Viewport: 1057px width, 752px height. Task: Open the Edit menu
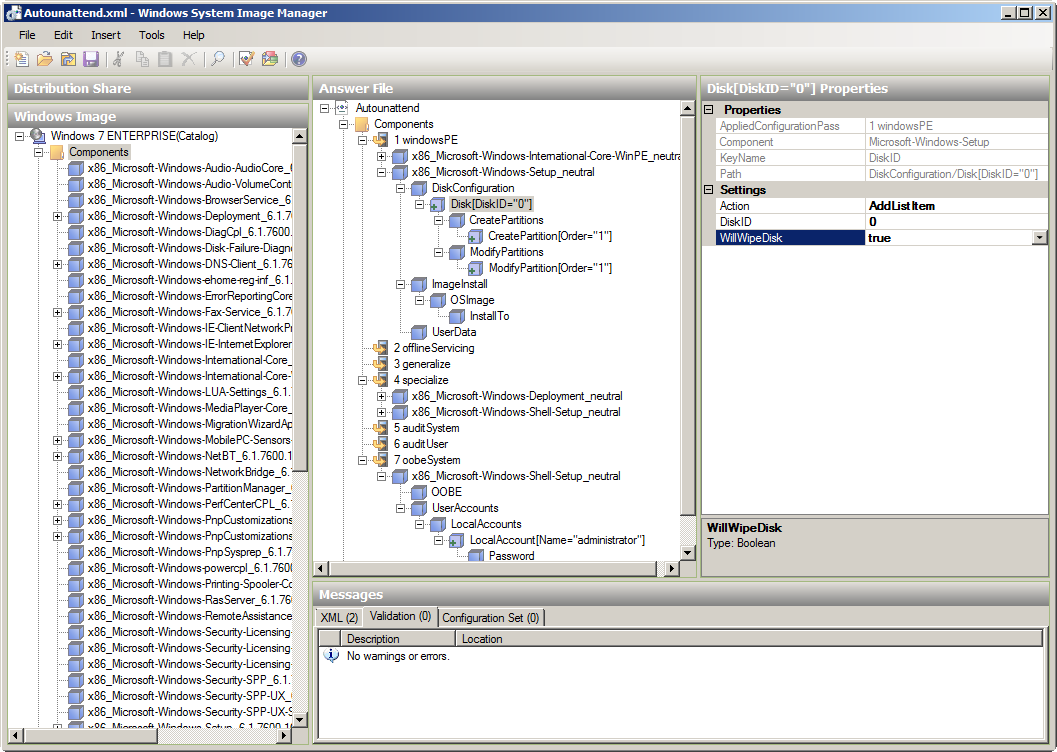63,35
